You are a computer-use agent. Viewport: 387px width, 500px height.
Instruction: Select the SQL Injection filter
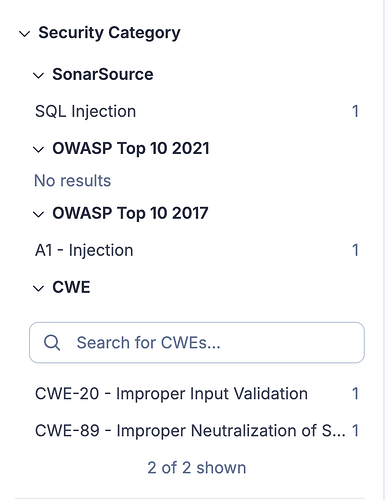point(197,111)
